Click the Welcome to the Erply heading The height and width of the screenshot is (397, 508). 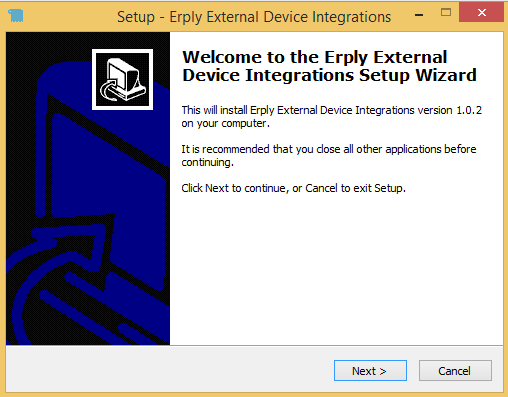329,66
